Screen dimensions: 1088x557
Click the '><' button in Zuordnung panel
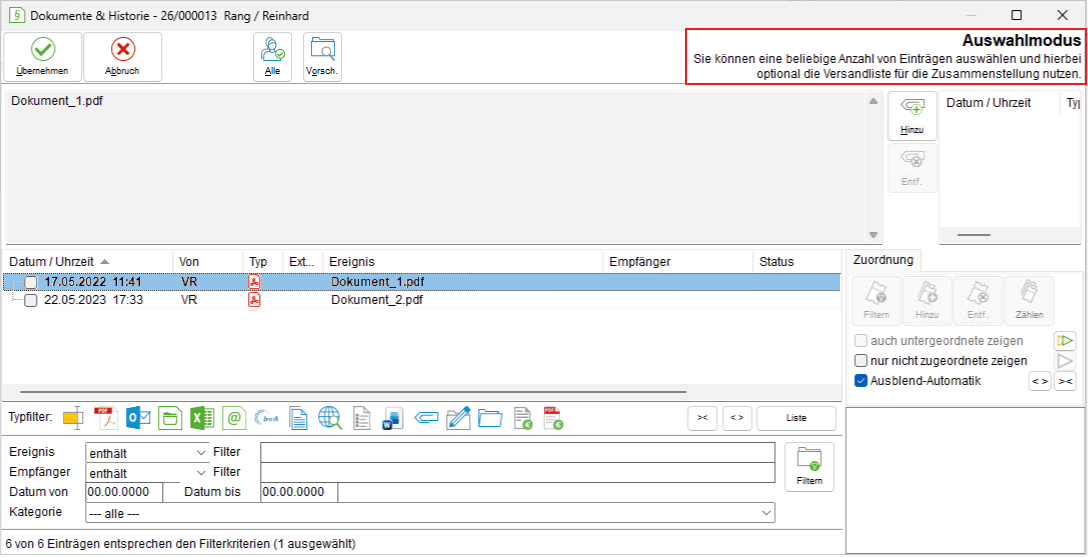tap(1065, 382)
